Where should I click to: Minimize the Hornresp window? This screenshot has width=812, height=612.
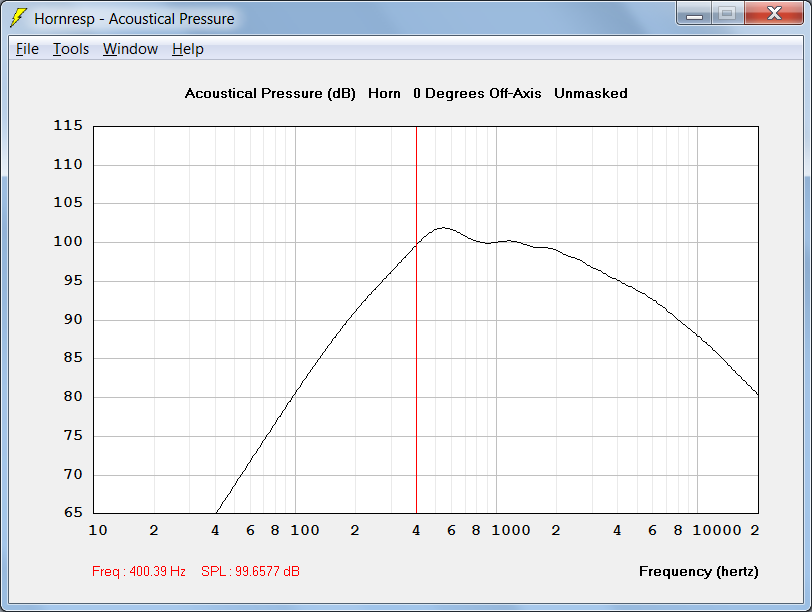pos(694,13)
